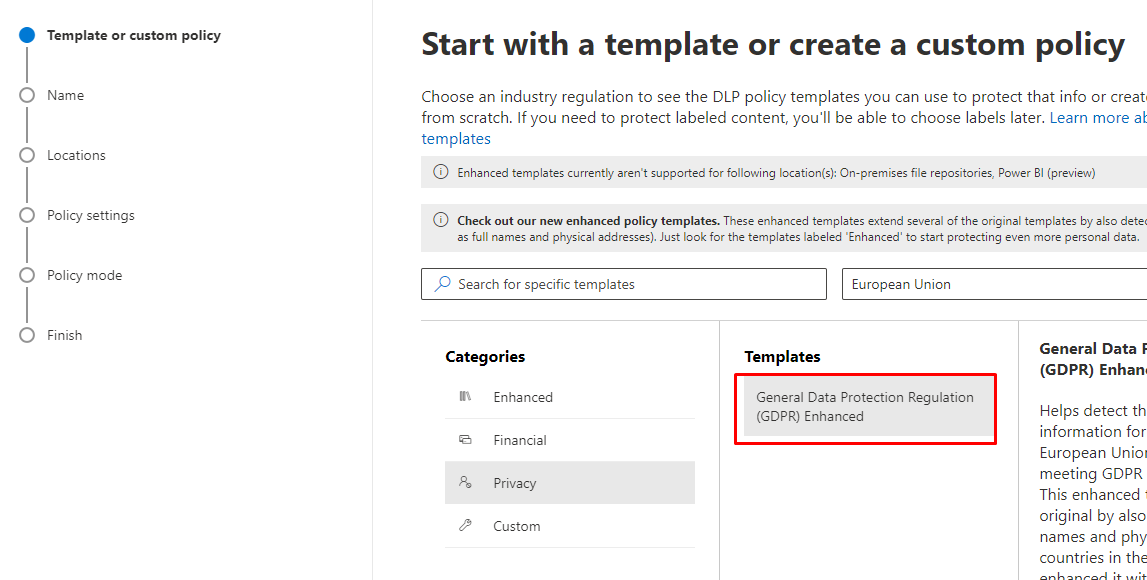Open the Custom category
The height and width of the screenshot is (580, 1147).
tap(516, 526)
